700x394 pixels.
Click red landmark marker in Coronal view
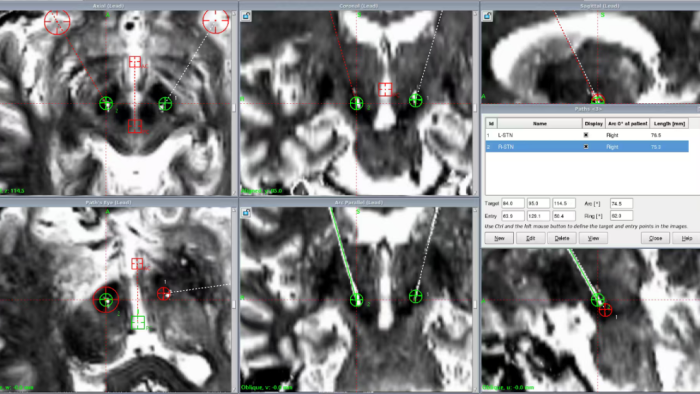385,89
